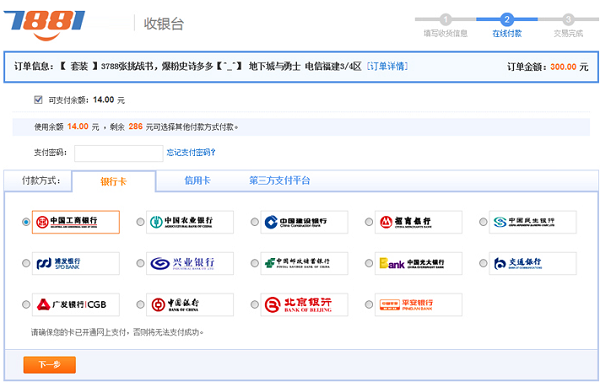
Task: Select radio button for 中国银行
Action: click(140, 305)
